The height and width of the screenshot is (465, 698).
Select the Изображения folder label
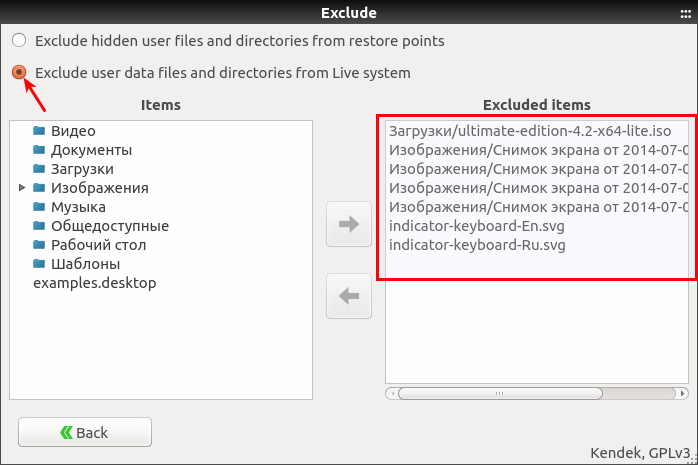[100, 188]
